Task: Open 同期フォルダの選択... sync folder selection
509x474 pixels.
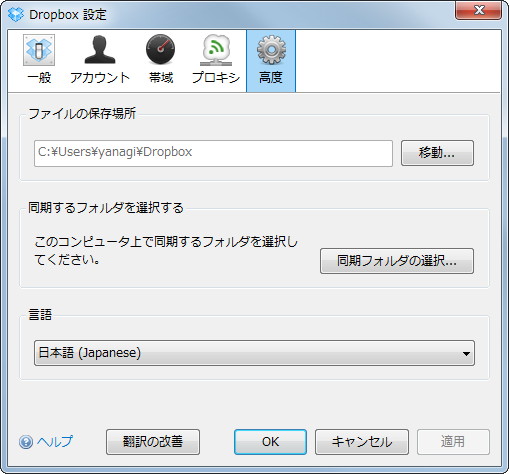Action: point(397,261)
